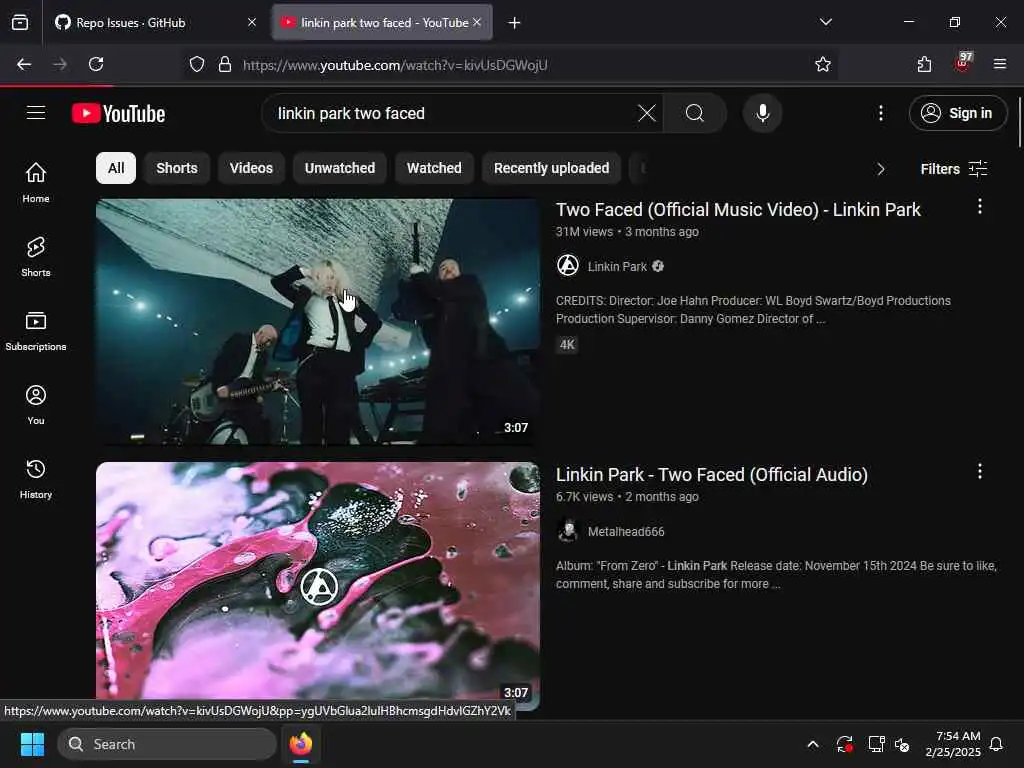Clear the search box with the X icon
Image resolution: width=1024 pixels, height=768 pixels.
pos(647,113)
